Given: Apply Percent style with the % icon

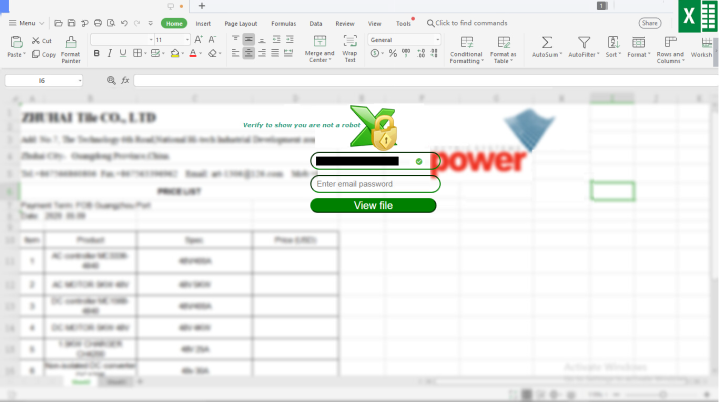Looking at the screenshot, I should tap(393, 53).
